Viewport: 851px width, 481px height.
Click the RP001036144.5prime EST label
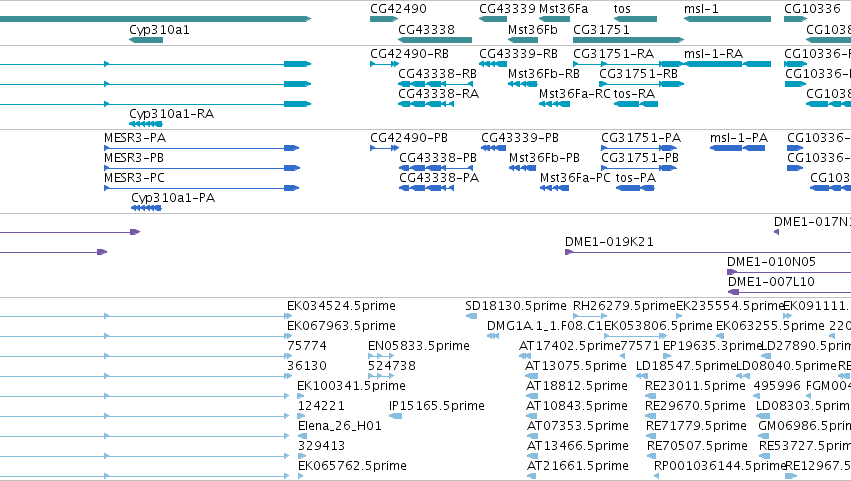coord(720,467)
